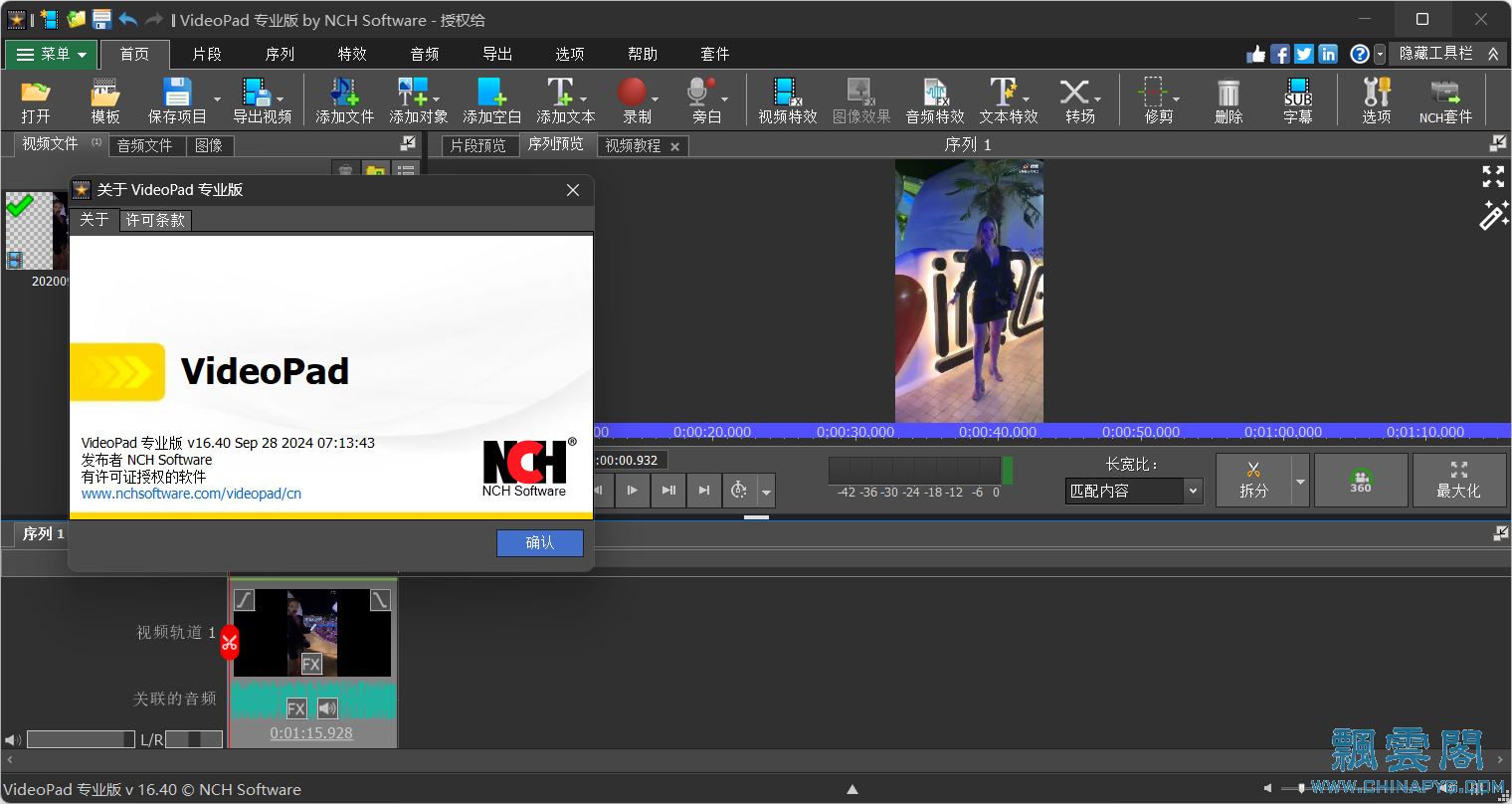Open the playback speed dropdown arrow
This screenshot has width=1512, height=804.
(x=766, y=491)
